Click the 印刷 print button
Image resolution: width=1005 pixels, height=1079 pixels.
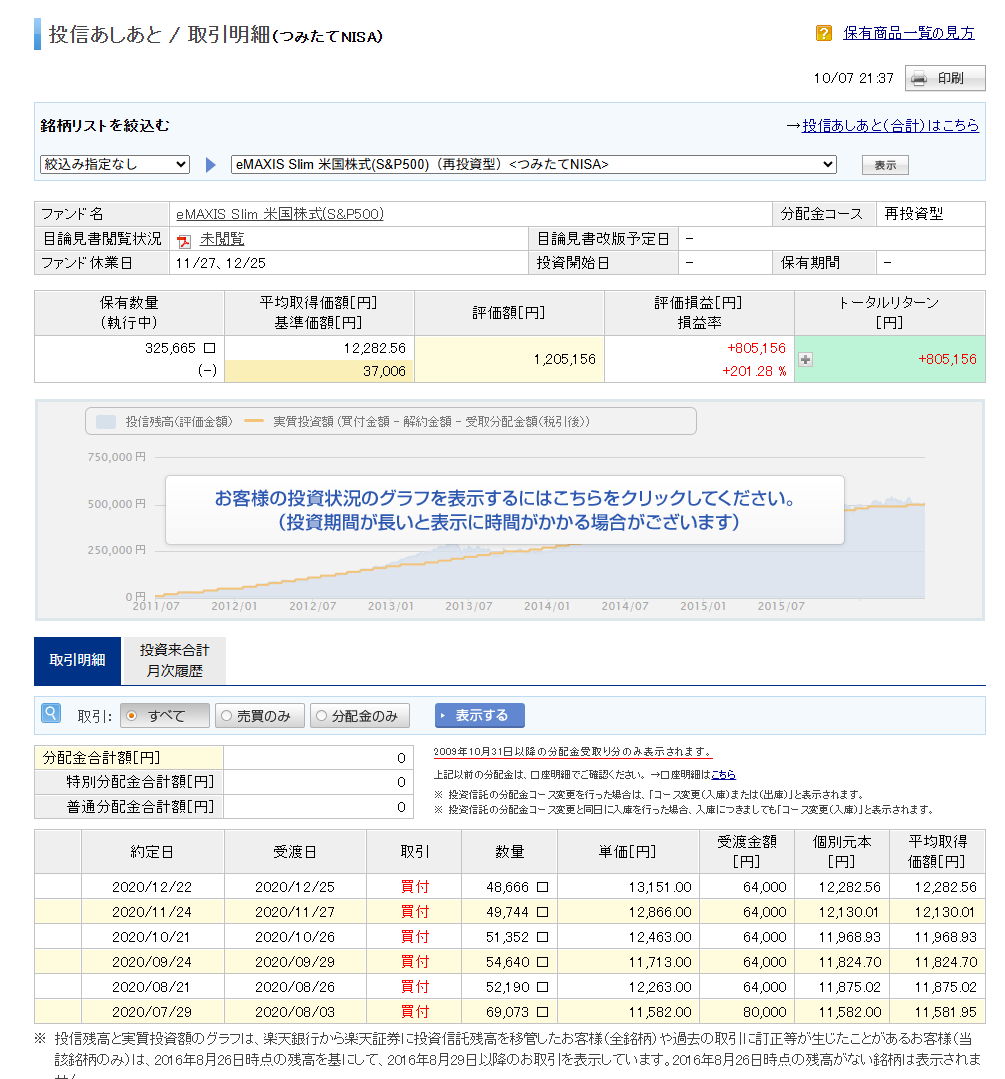[x=945, y=78]
